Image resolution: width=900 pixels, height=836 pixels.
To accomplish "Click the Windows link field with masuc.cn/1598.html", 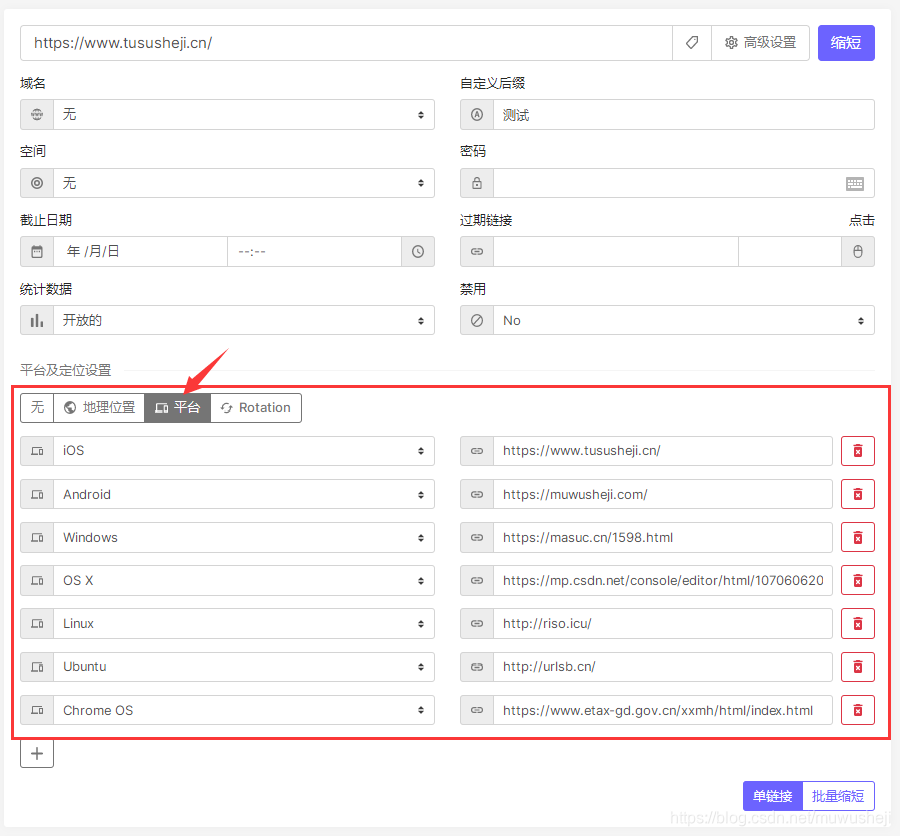I will 663,537.
